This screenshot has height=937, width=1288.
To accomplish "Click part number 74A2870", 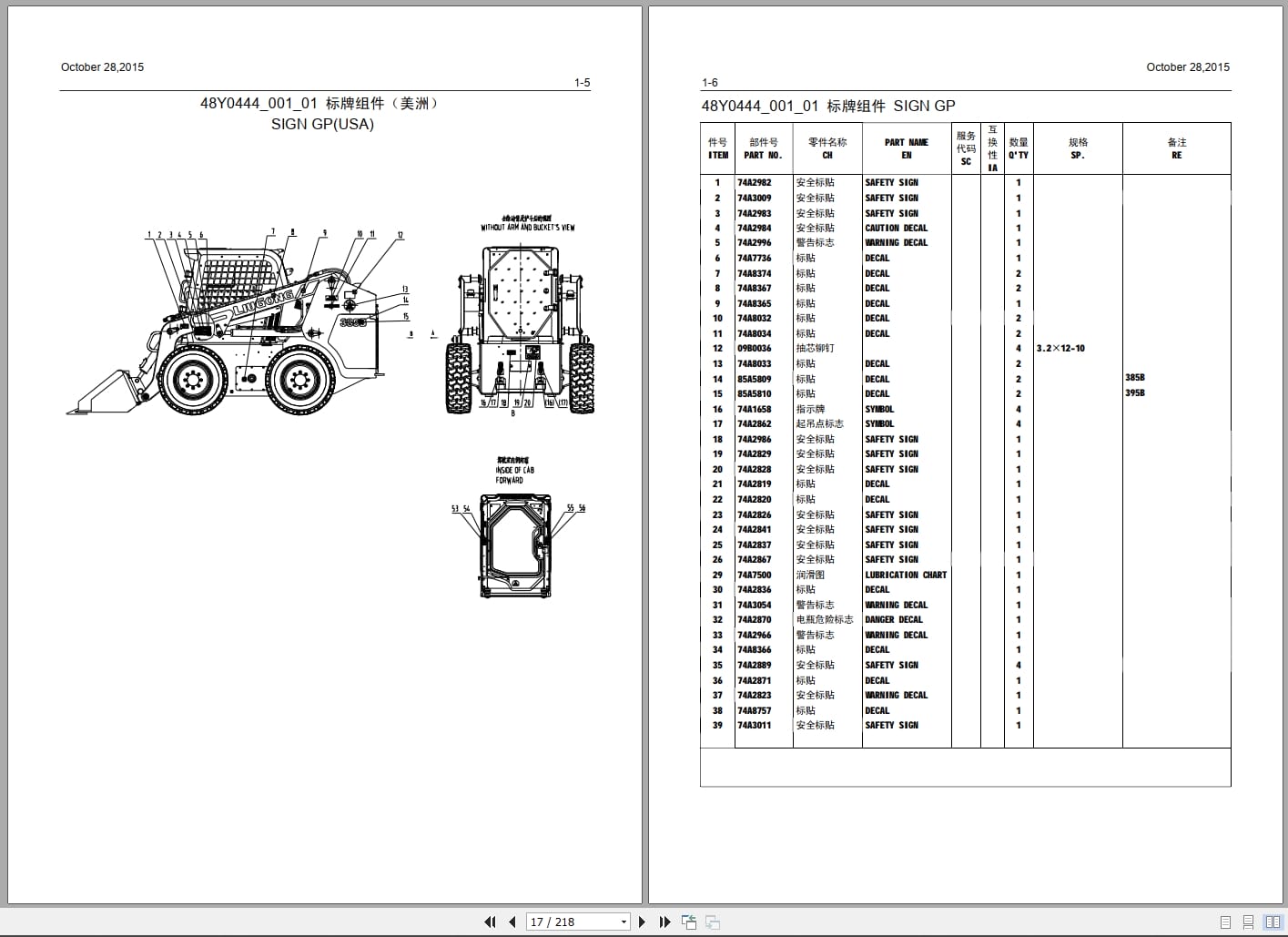I will (754, 620).
